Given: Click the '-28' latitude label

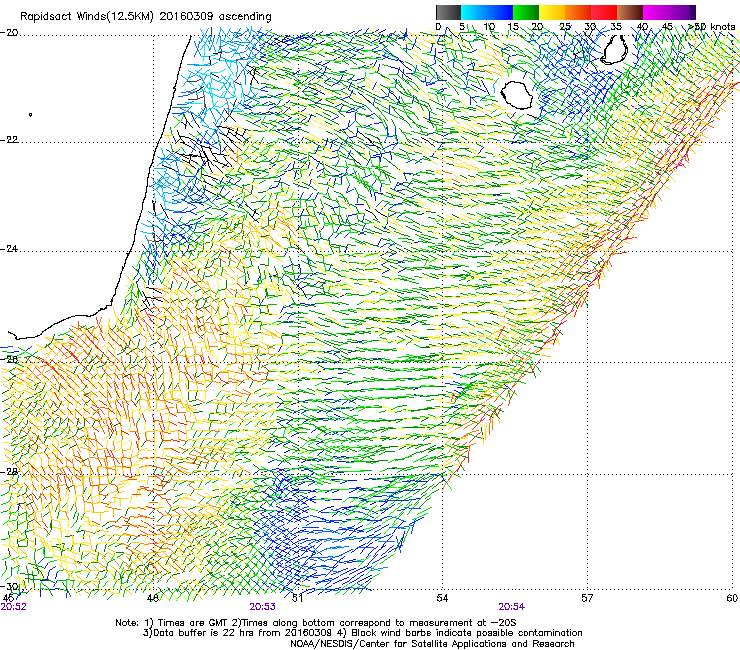Looking at the screenshot, I should (9, 472).
